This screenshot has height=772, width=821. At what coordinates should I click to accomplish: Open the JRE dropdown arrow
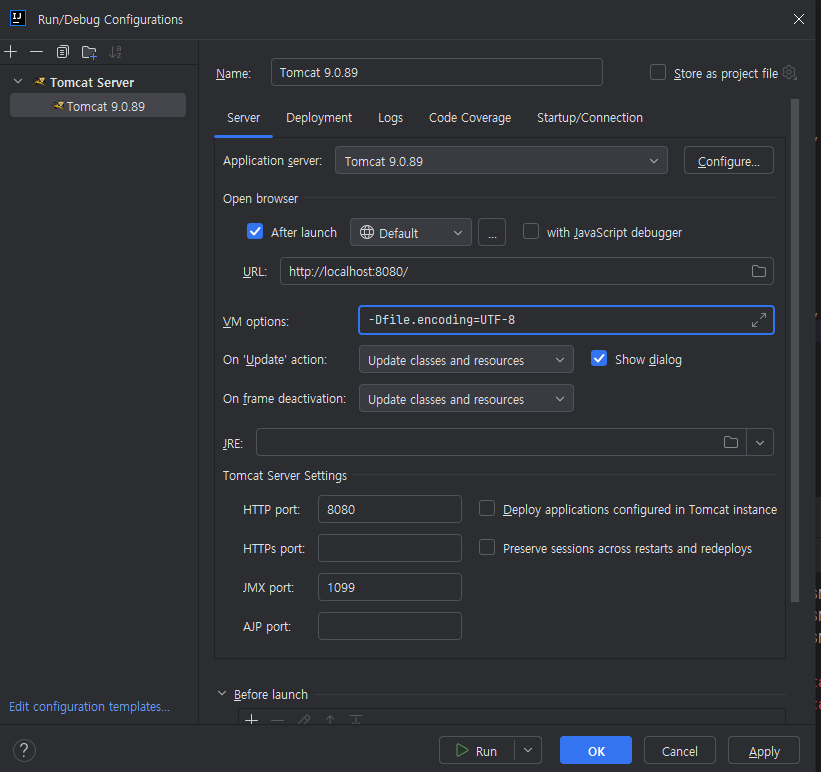pyautogui.click(x=760, y=443)
